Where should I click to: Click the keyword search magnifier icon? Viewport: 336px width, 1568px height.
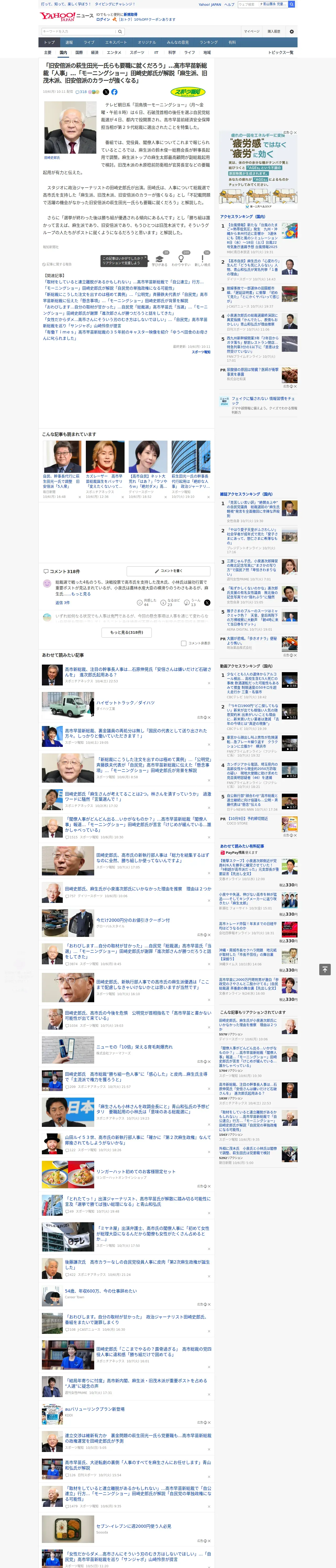(x=120, y=32)
